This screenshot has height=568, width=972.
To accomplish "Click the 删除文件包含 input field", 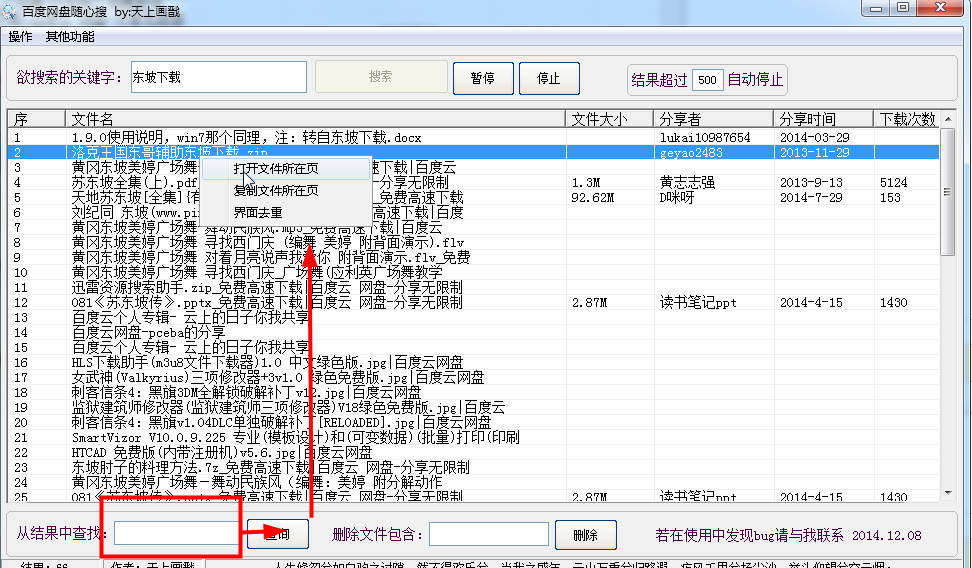I will (489, 534).
